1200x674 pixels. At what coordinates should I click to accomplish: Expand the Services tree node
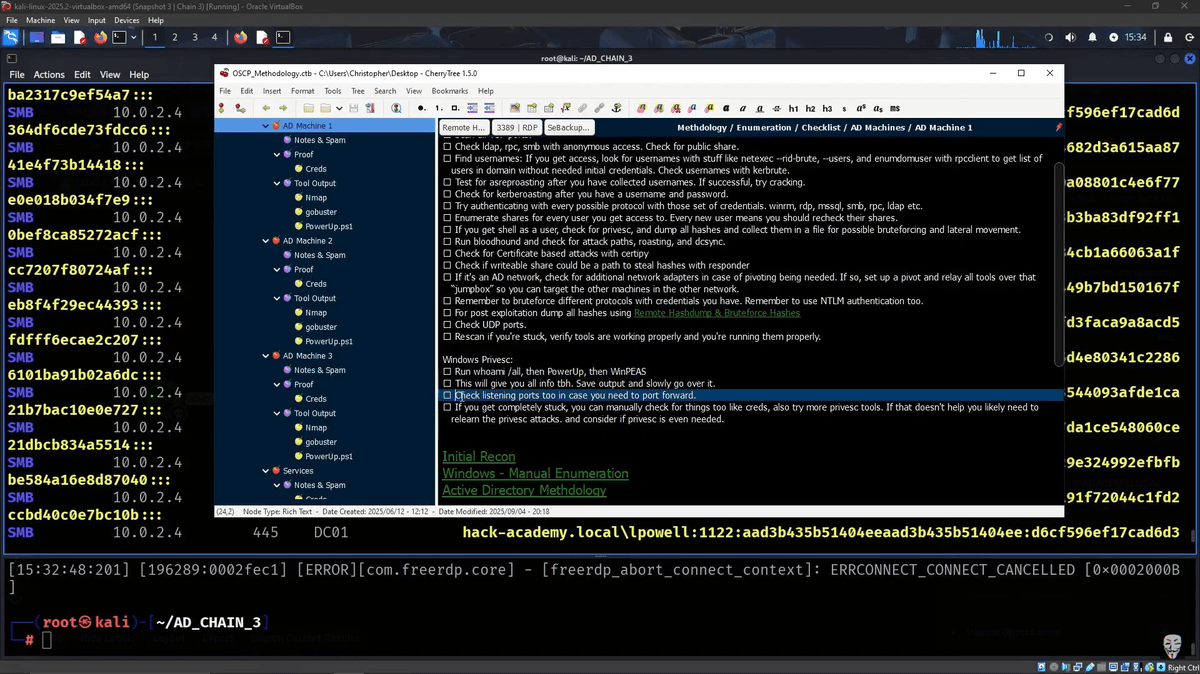click(x=265, y=471)
